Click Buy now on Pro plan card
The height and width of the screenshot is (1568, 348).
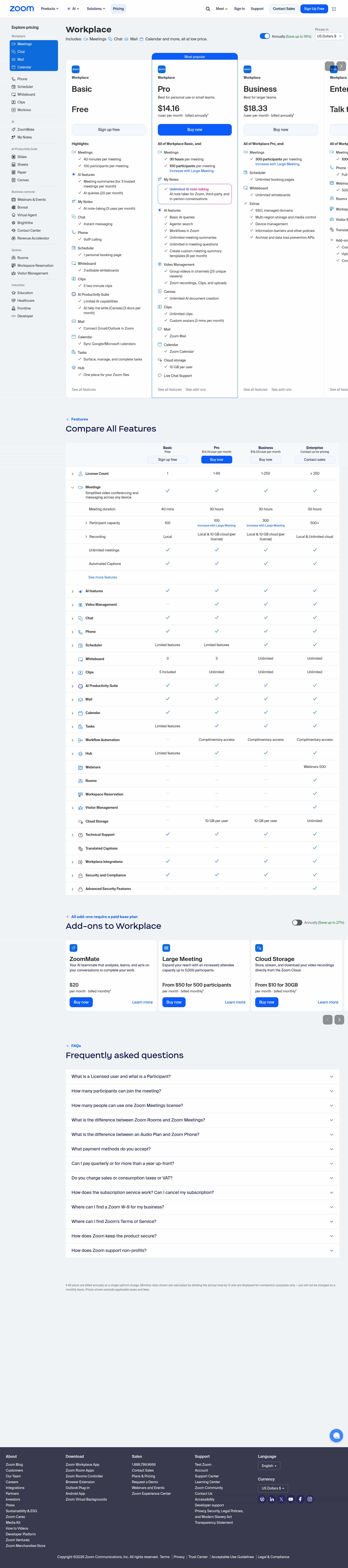[195, 130]
